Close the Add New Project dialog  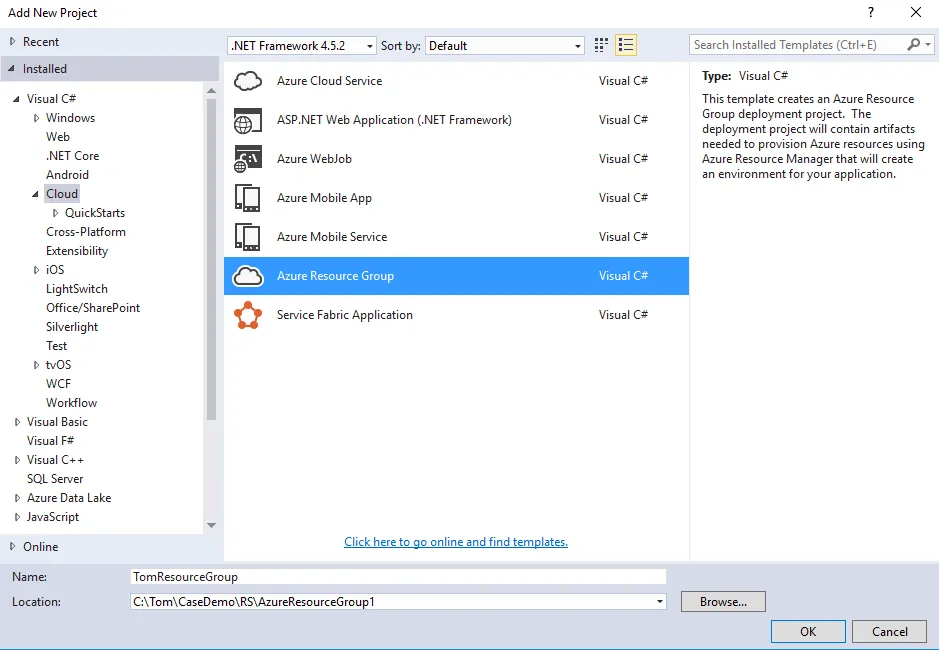[916, 13]
